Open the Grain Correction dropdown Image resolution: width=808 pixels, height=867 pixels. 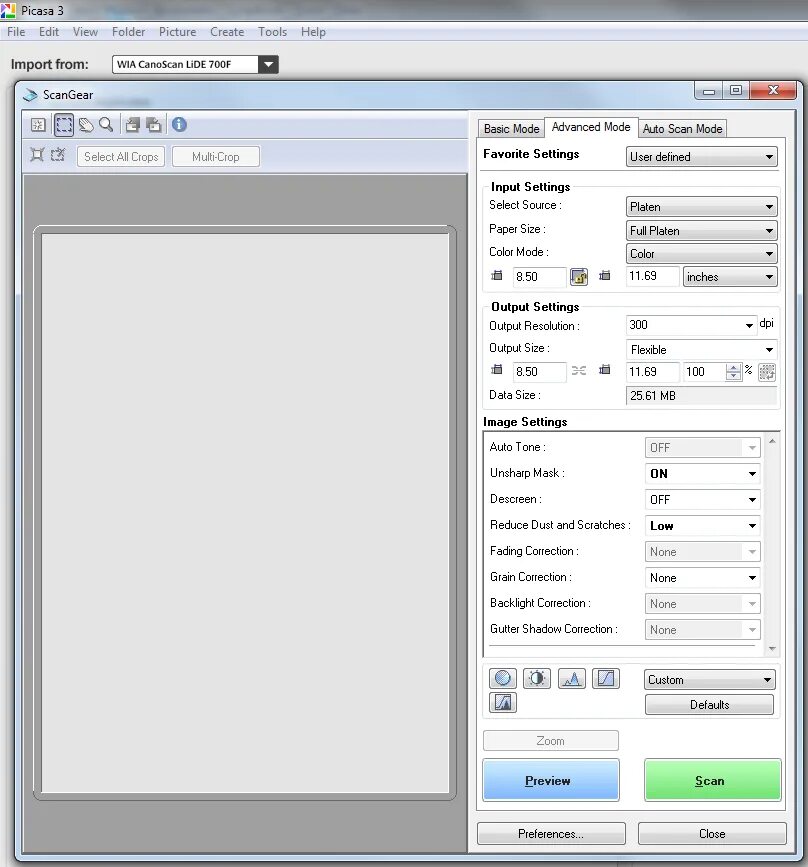(702, 577)
